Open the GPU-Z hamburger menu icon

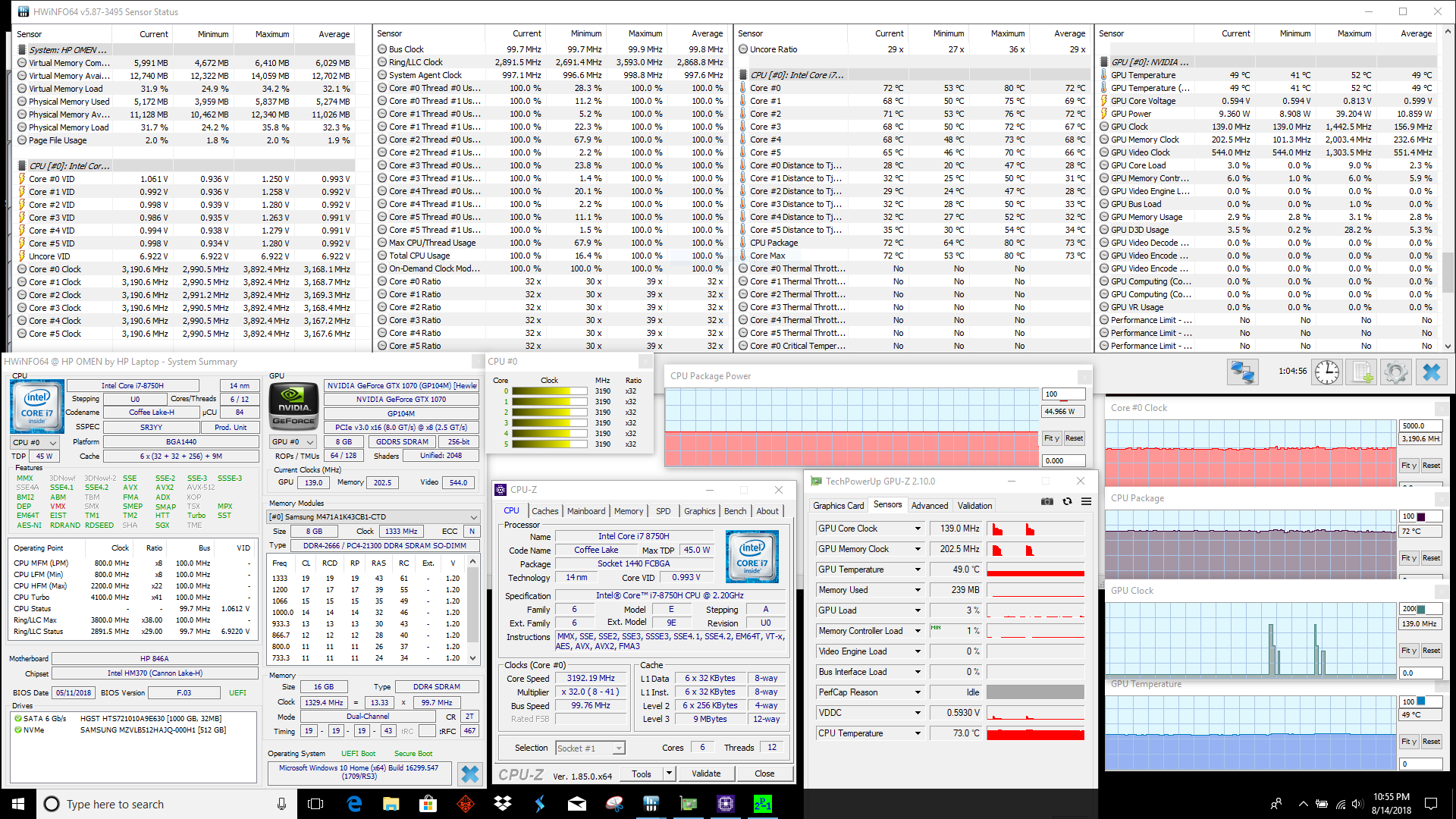1086,502
